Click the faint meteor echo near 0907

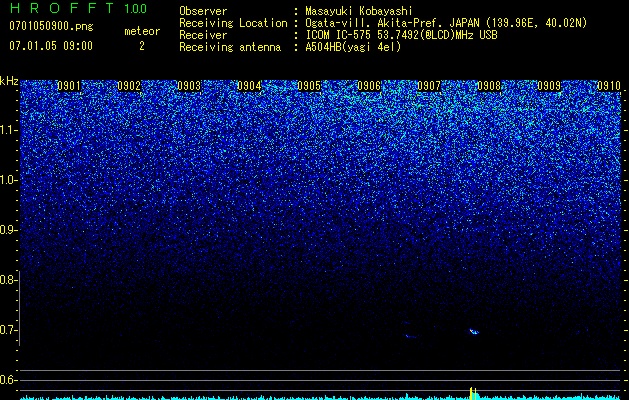click(x=411, y=336)
